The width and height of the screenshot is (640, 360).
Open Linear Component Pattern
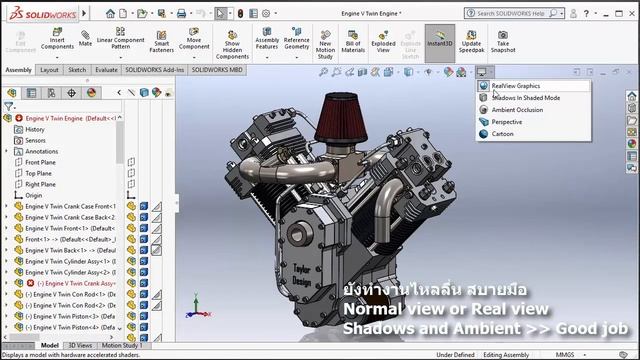click(x=120, y=38)
